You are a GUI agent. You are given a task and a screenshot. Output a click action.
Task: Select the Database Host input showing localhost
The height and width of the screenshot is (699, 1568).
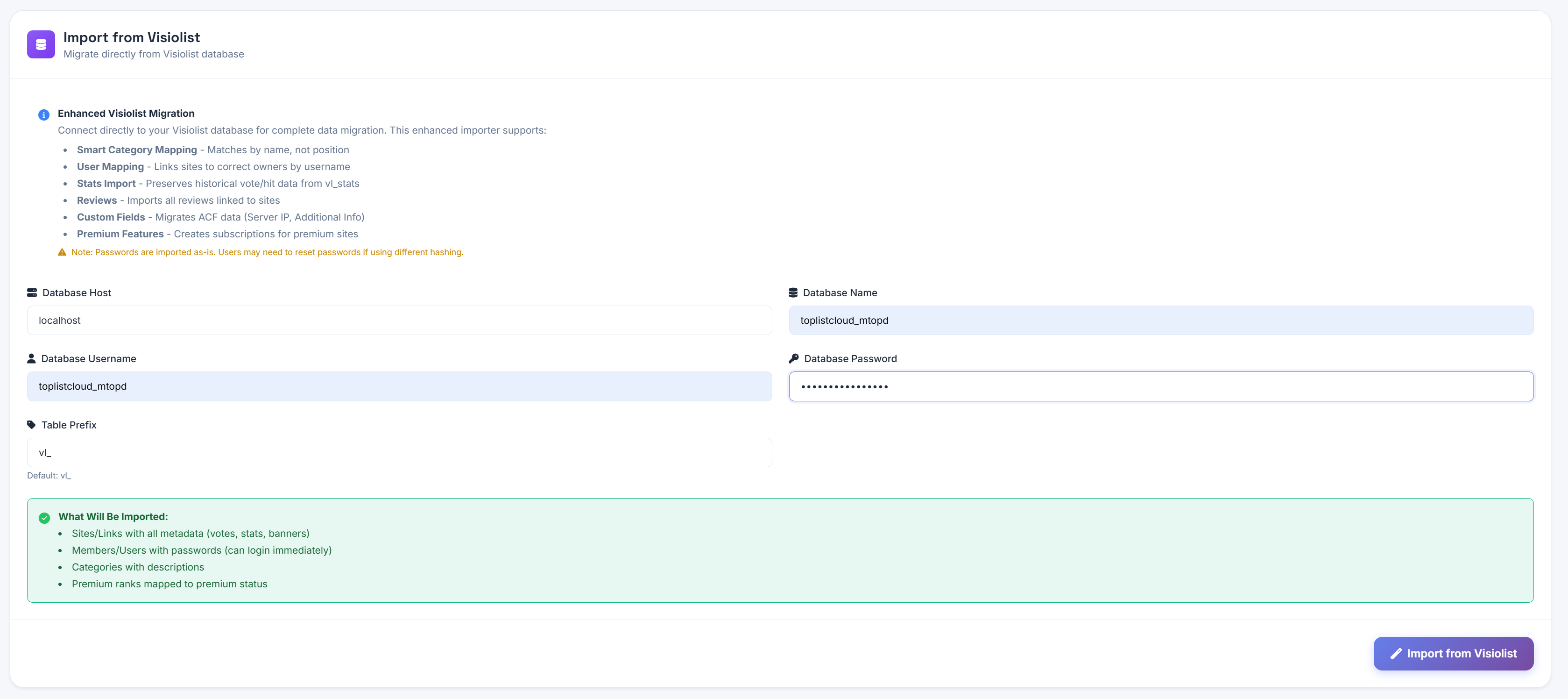399,320
